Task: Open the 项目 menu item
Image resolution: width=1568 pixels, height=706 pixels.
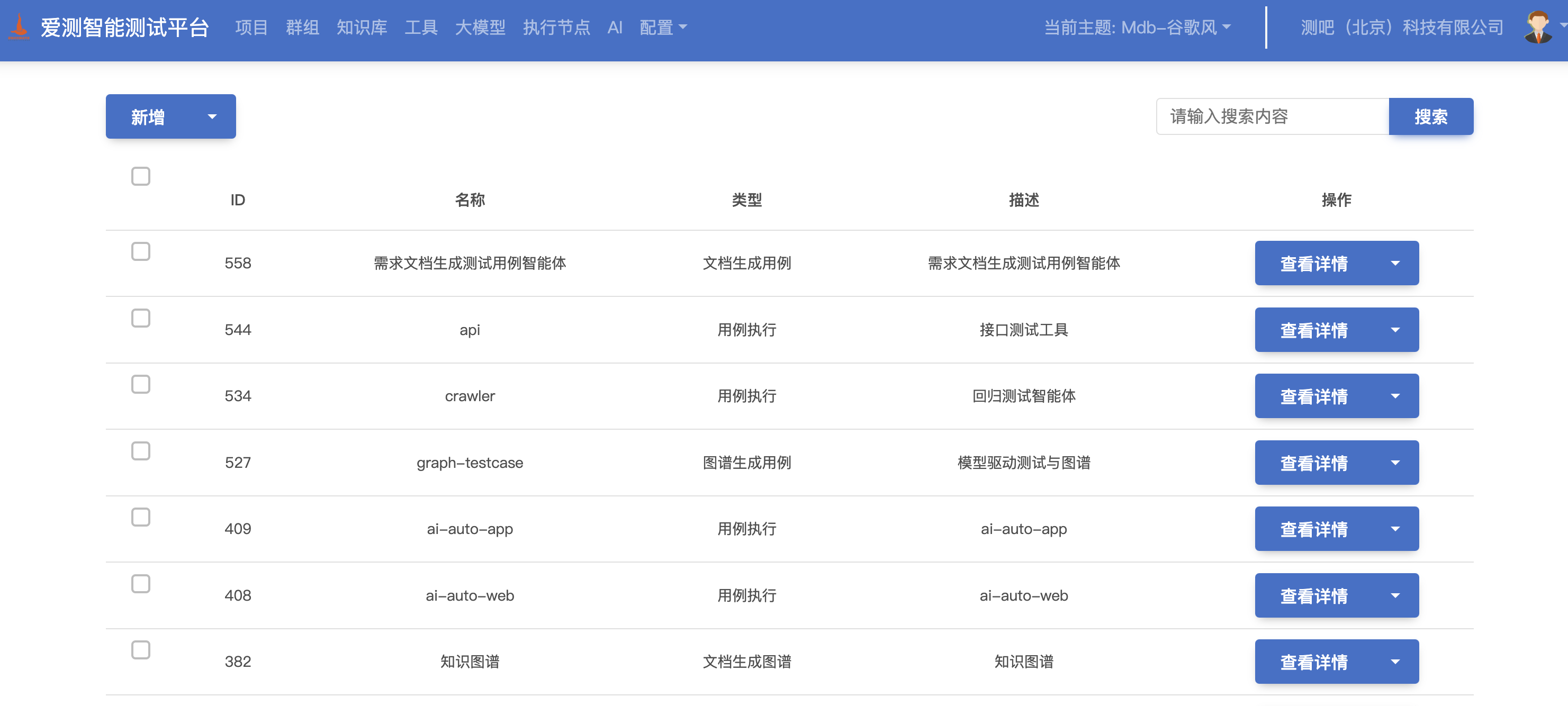Action: click(x=251, y=28)
